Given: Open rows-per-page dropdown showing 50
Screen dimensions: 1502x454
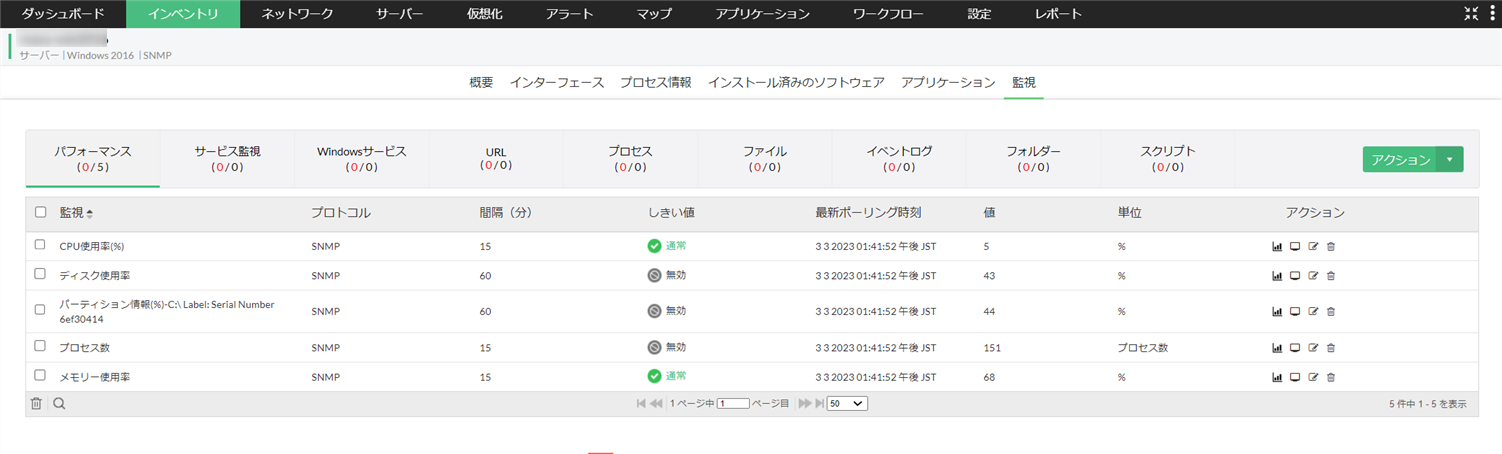Looking at the screenshot, I should click(x=847, y=404).
